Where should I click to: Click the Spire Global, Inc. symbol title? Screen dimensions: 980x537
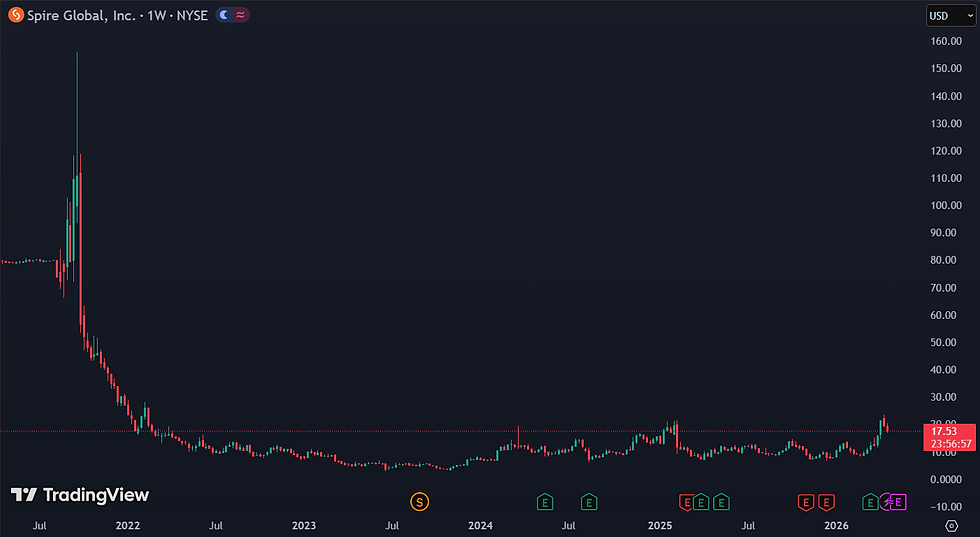tap(81, 16)
